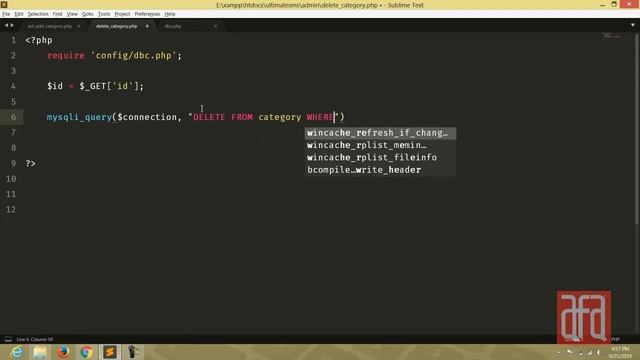The width and height of the screenshot is (640, 360).
Task: Click the closing ?> tag
Action: 31,163
